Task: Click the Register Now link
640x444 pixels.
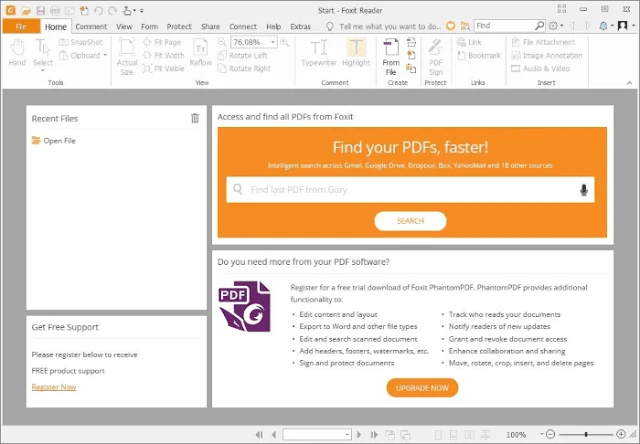Action: 54,387
